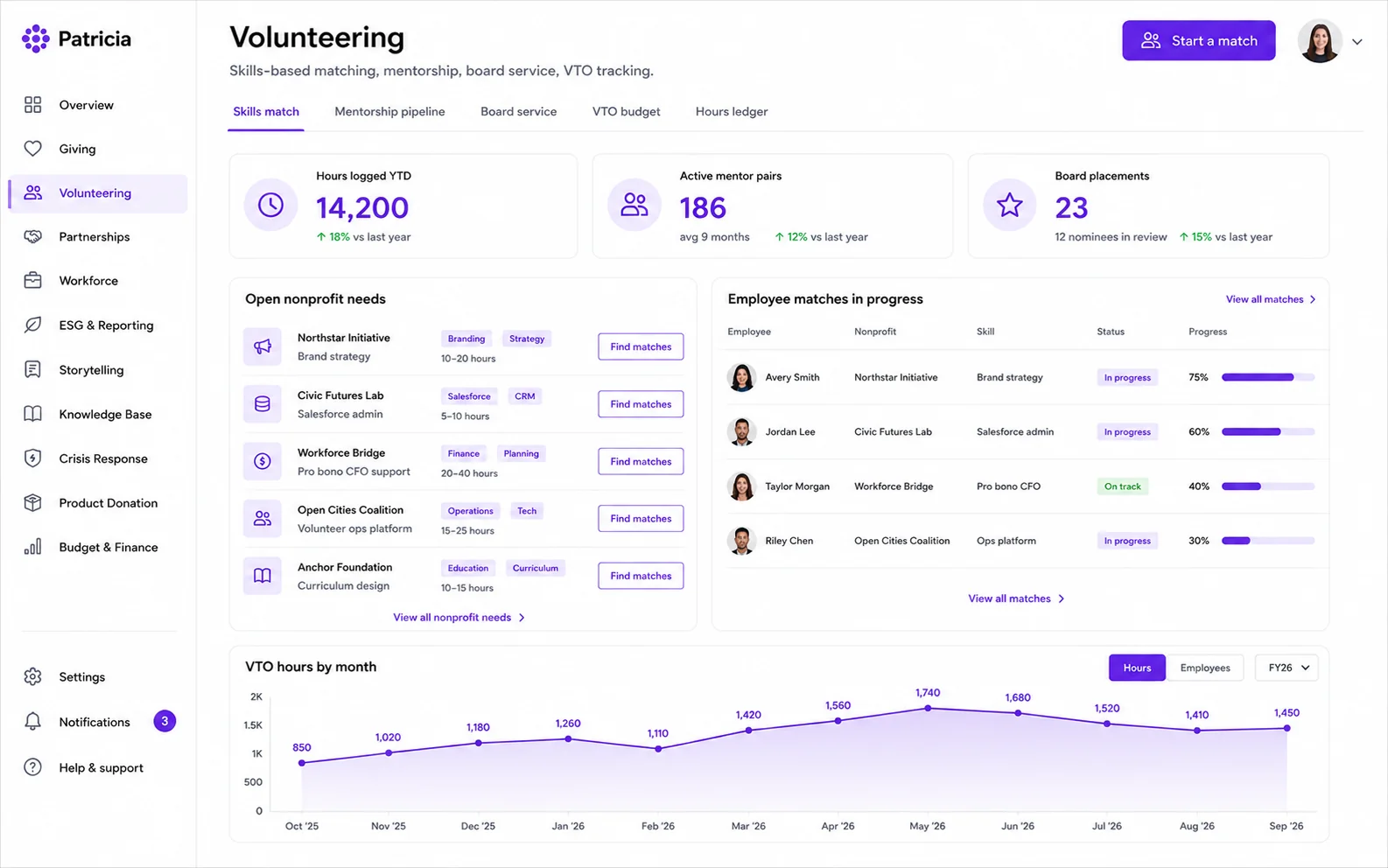Go to the VTO budget tab
The width and height of the screenshot is (1388, 868).
(626, 112)
